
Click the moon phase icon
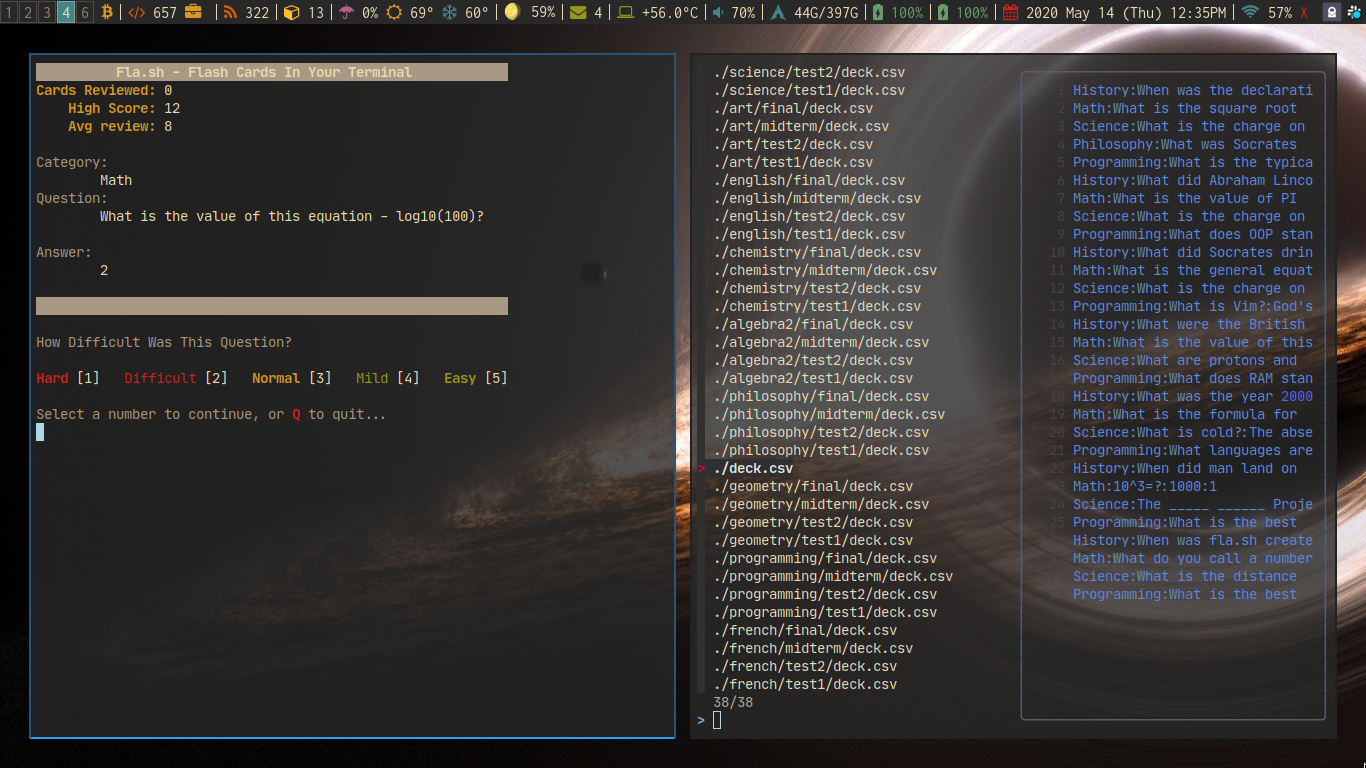coord(512,12)
